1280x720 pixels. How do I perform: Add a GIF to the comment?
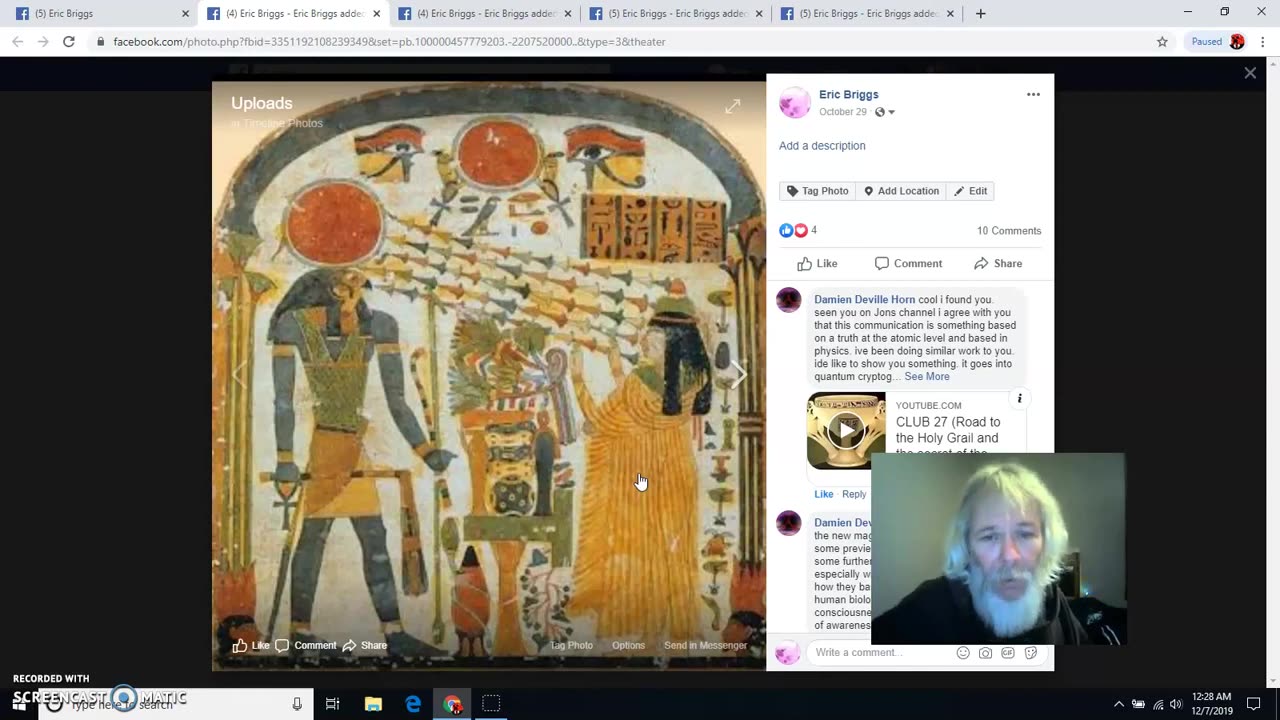click(1008, 653)
